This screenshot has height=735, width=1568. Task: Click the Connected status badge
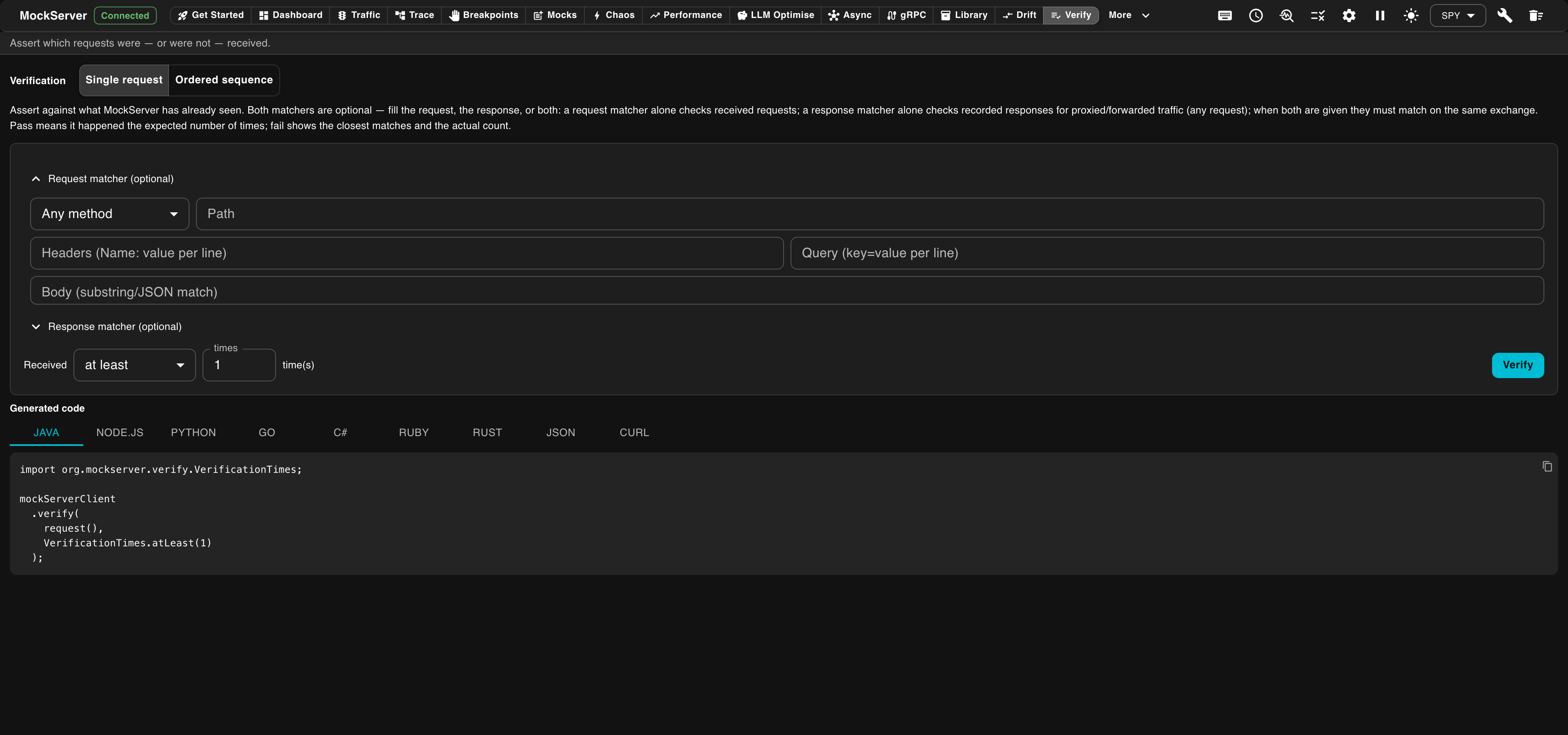(x=125, y=16)
